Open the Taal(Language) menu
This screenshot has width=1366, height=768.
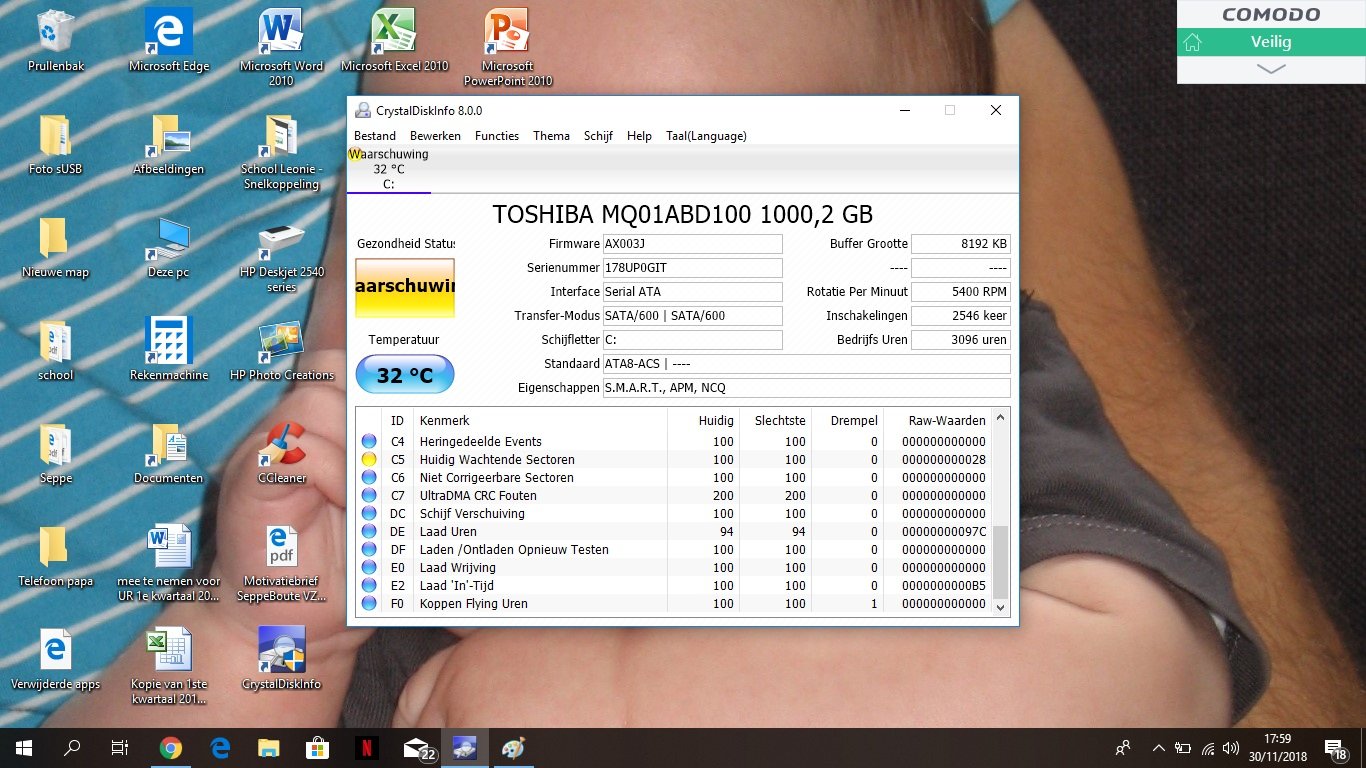[706, 136]
